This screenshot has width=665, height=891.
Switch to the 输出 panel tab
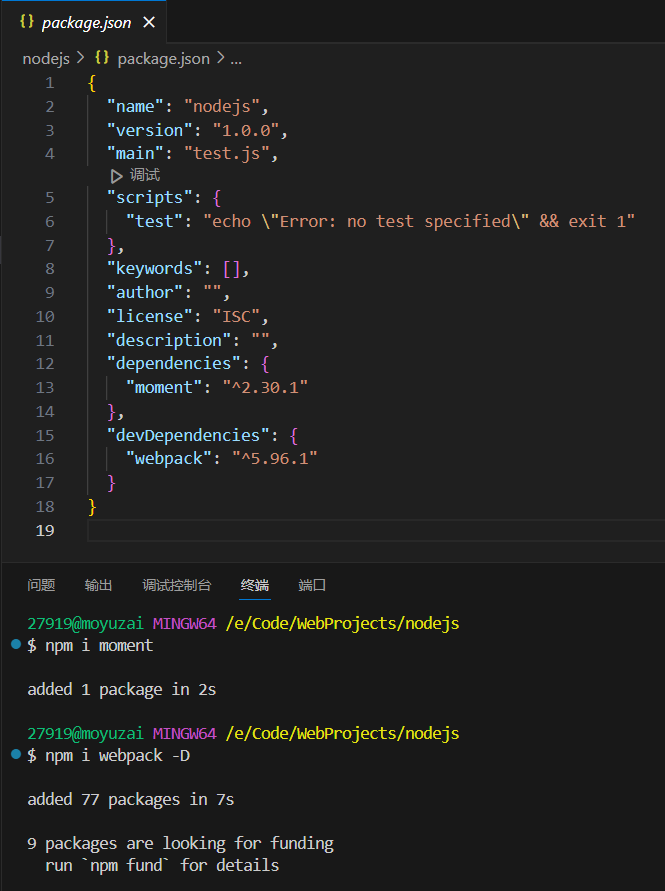98,585
